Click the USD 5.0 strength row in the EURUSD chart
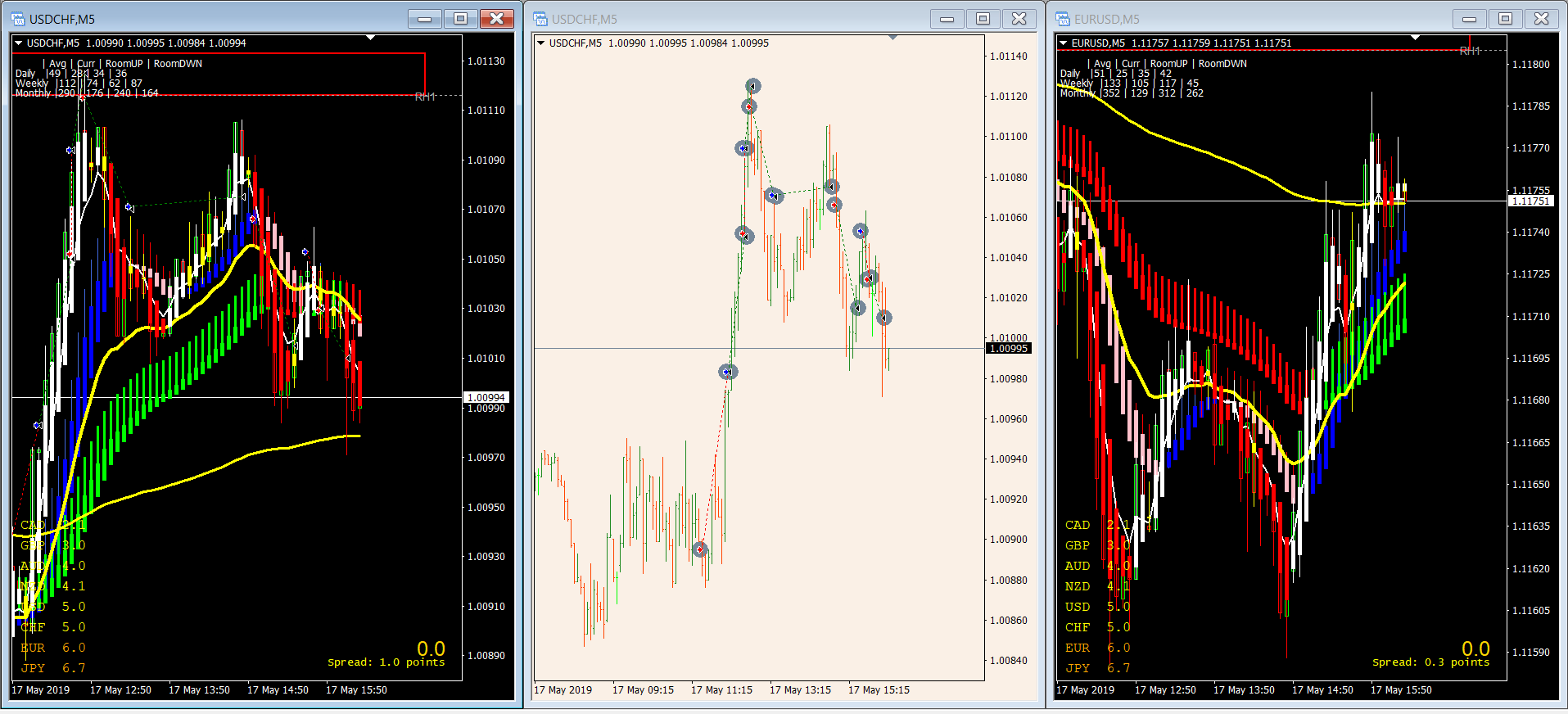 click(1097, 607)
